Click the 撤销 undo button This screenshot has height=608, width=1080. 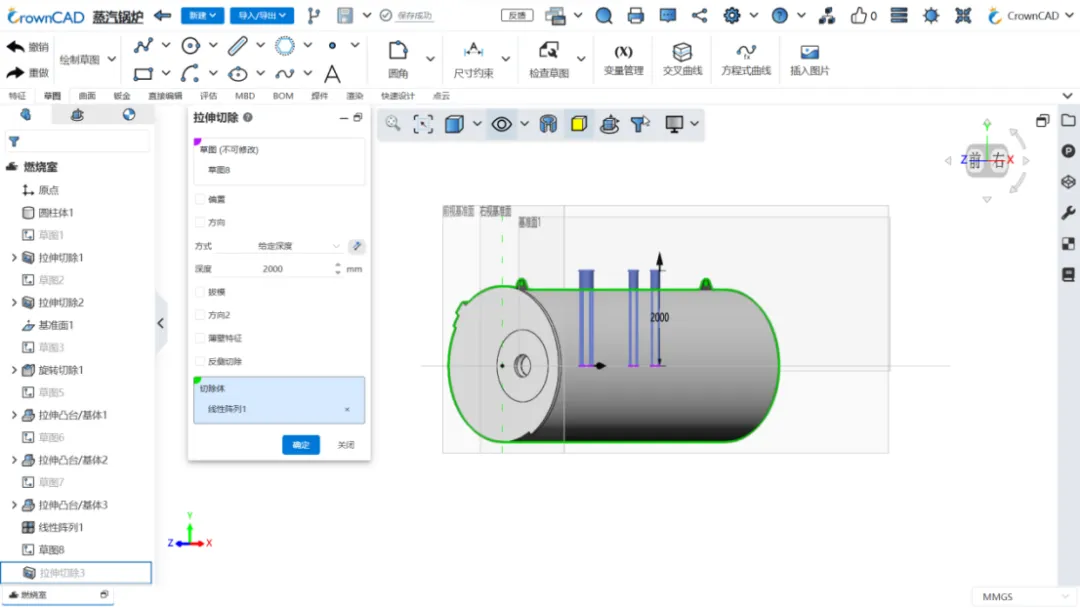pyautogui.click(x=28, y=47)
